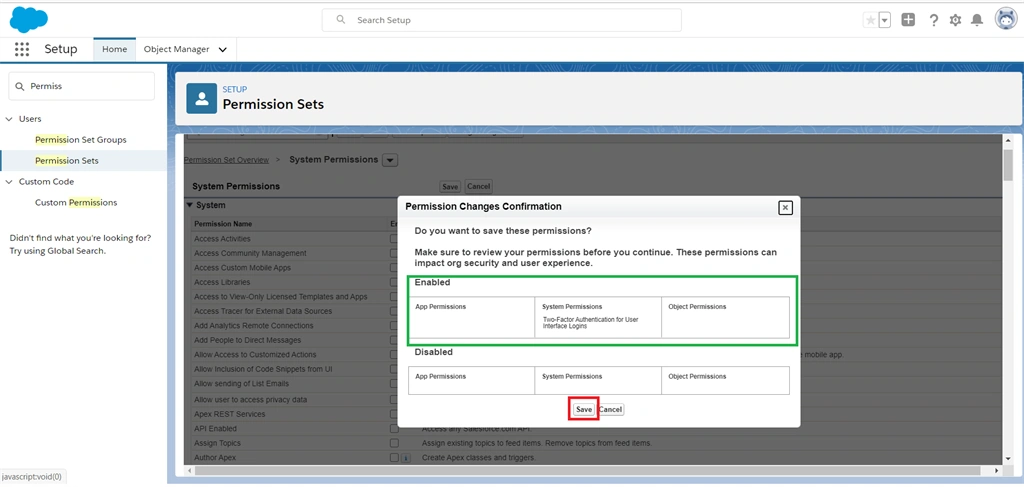Click the background Cancel button near System Permissions
The image size is (1024, 487).
pos(478,186)
